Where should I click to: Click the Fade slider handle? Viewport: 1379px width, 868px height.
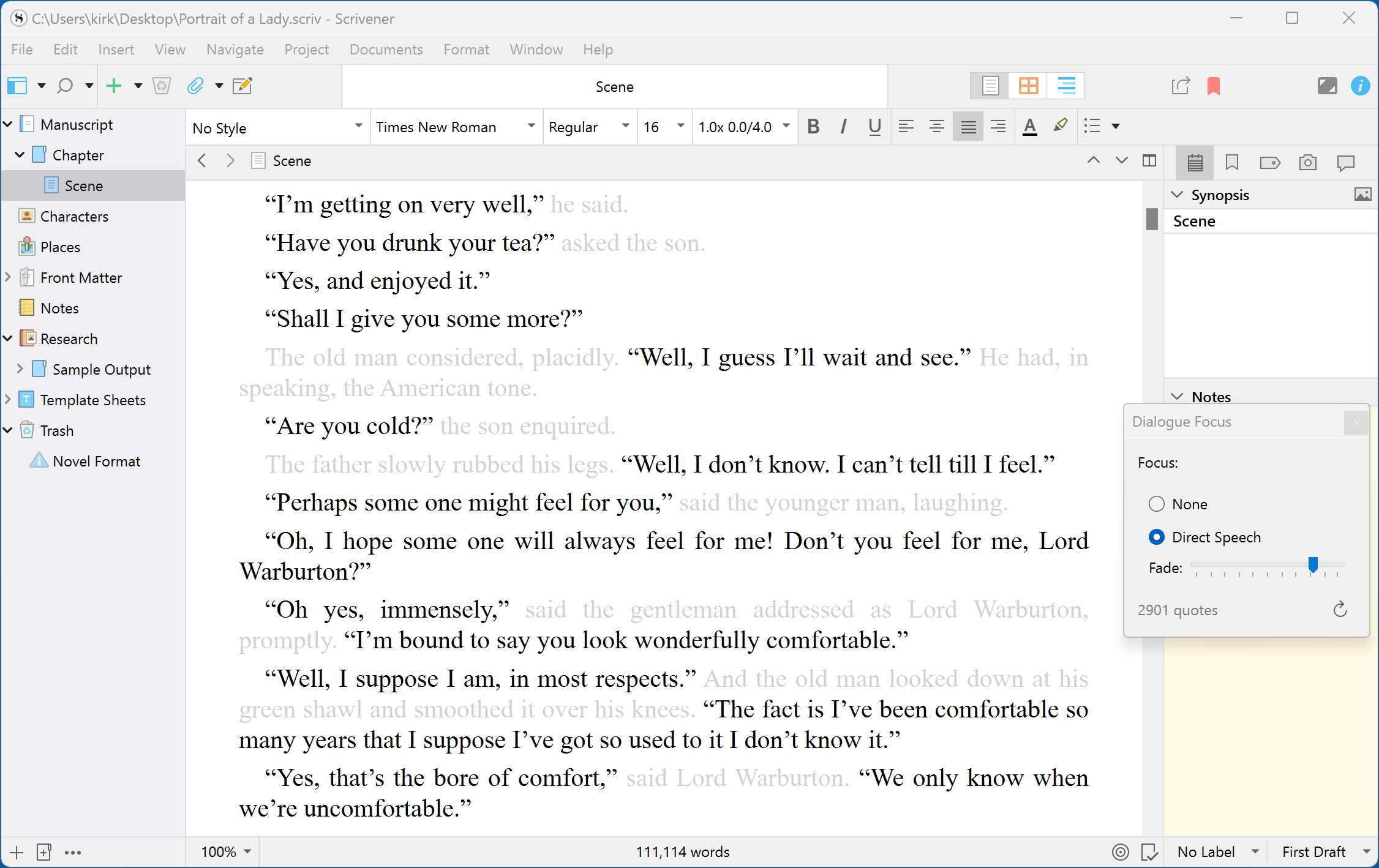(x=1313, y=564)
